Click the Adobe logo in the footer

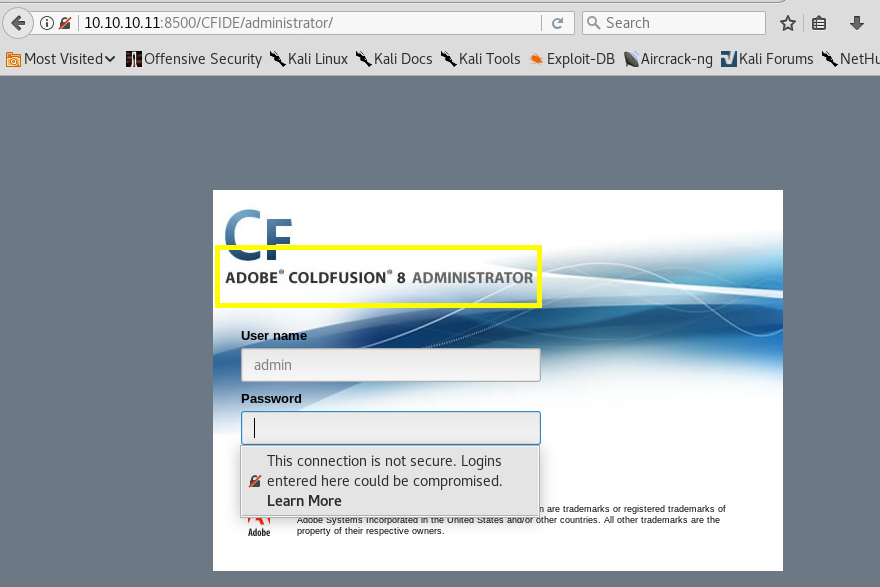point(258,523)
